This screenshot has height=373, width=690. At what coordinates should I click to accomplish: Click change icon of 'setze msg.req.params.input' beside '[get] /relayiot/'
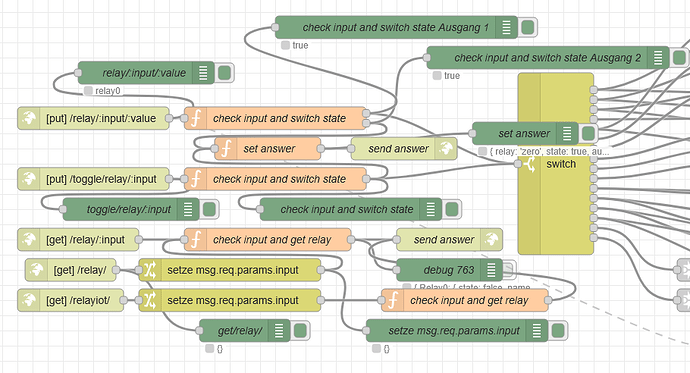pos(150,300)
